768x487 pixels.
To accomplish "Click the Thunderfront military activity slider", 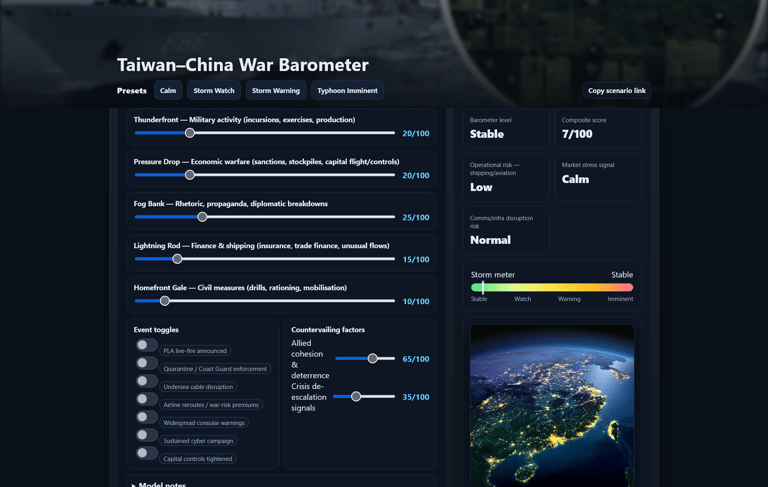I will coord(264,133).
